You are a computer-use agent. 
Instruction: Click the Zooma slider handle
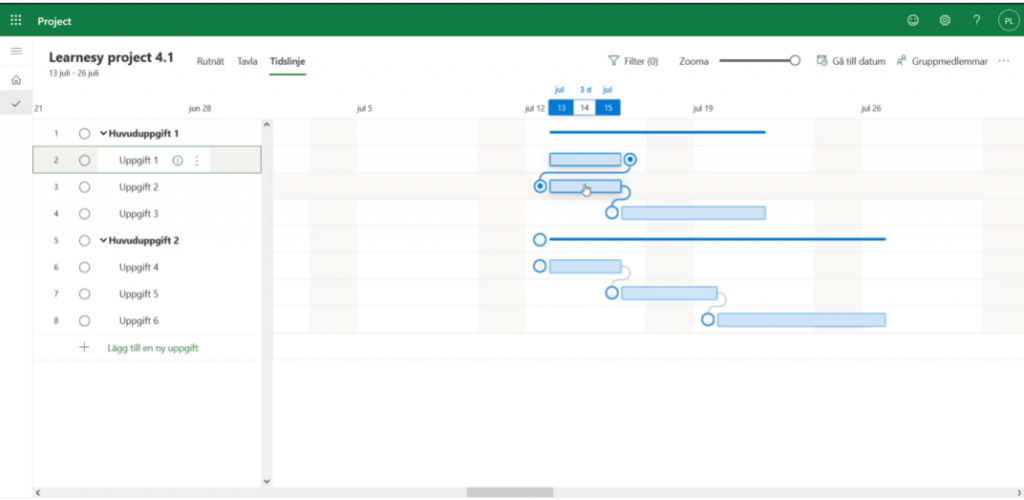click(x=795, y=61)
